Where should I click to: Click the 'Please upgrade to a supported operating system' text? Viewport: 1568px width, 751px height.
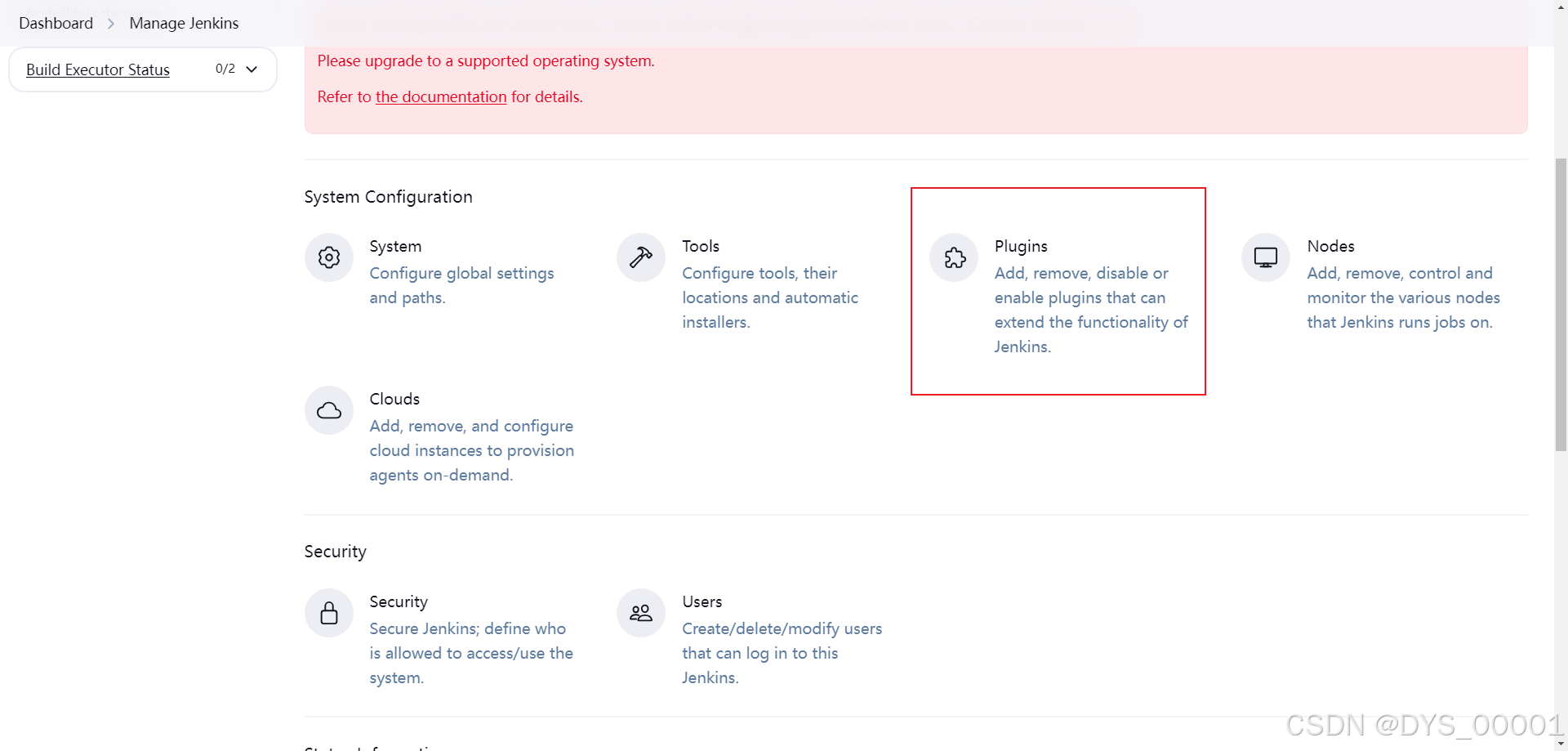[486, 60]
